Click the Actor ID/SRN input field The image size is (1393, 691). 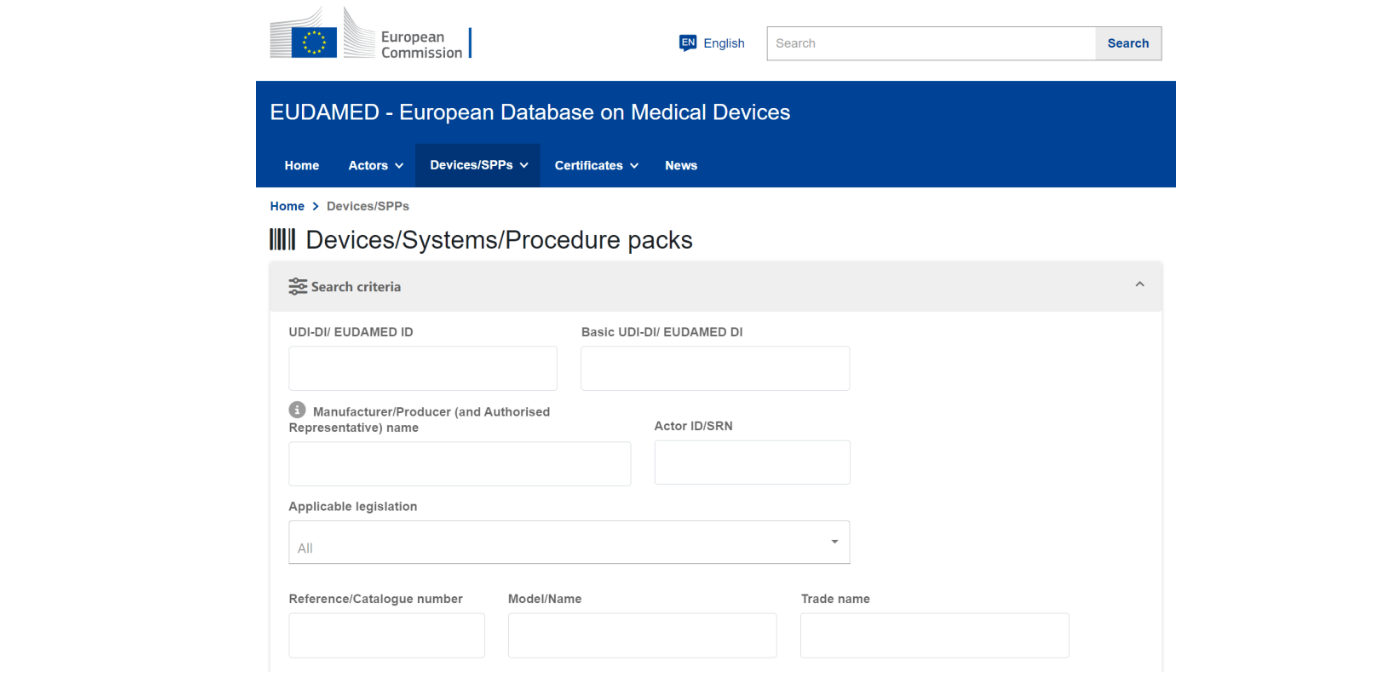pyautogui.click(x=752, y=463)
